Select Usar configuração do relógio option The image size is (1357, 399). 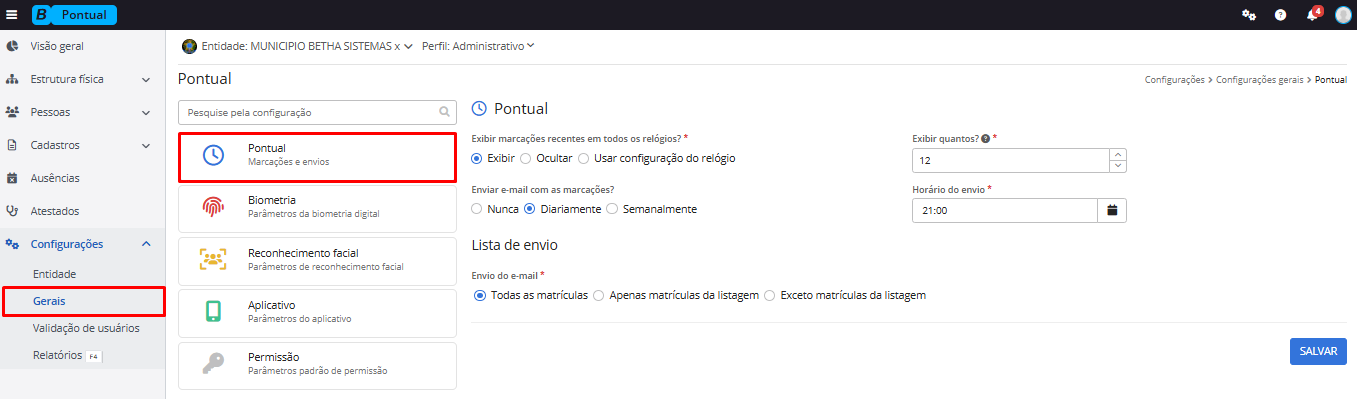tap(584, 158)
